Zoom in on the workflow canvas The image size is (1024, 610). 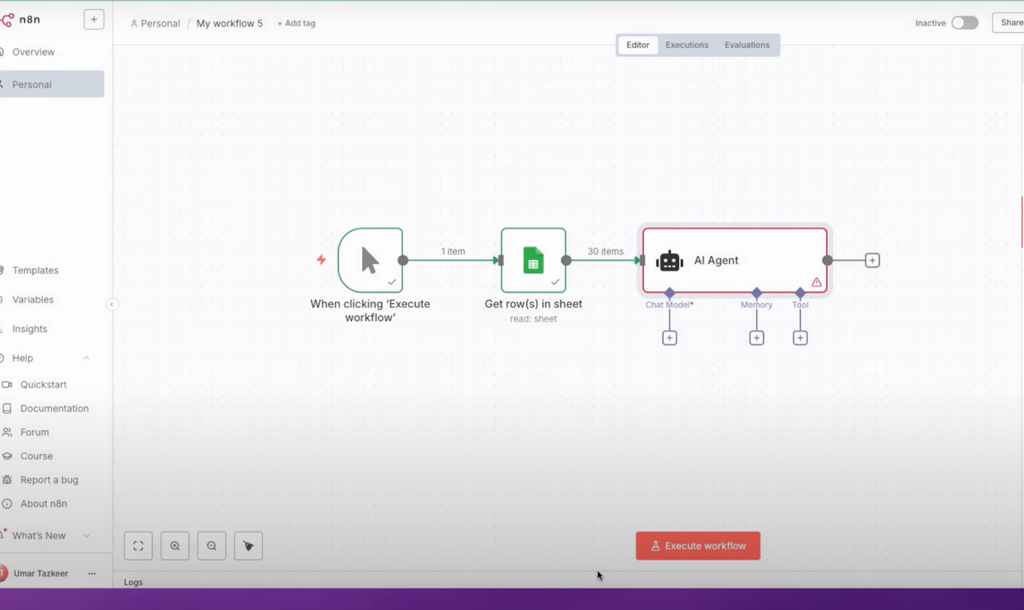(x=175, y=546)
